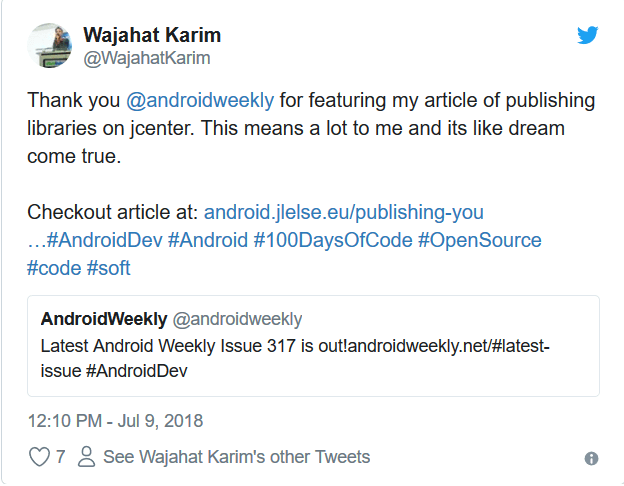The image size is (624, 486).
Task: Like the tweet with heart icon
Action: [39, 456]
